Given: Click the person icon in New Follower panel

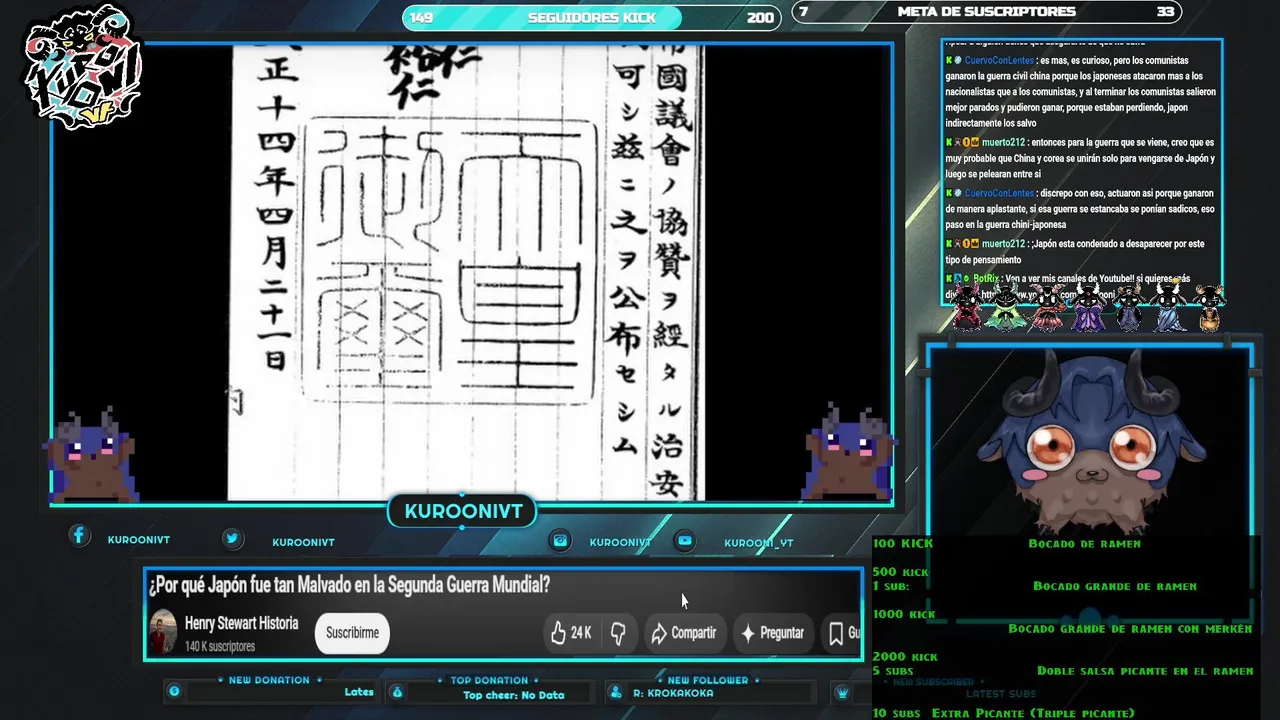Looking at the screenshot, I should coord(614,692).
